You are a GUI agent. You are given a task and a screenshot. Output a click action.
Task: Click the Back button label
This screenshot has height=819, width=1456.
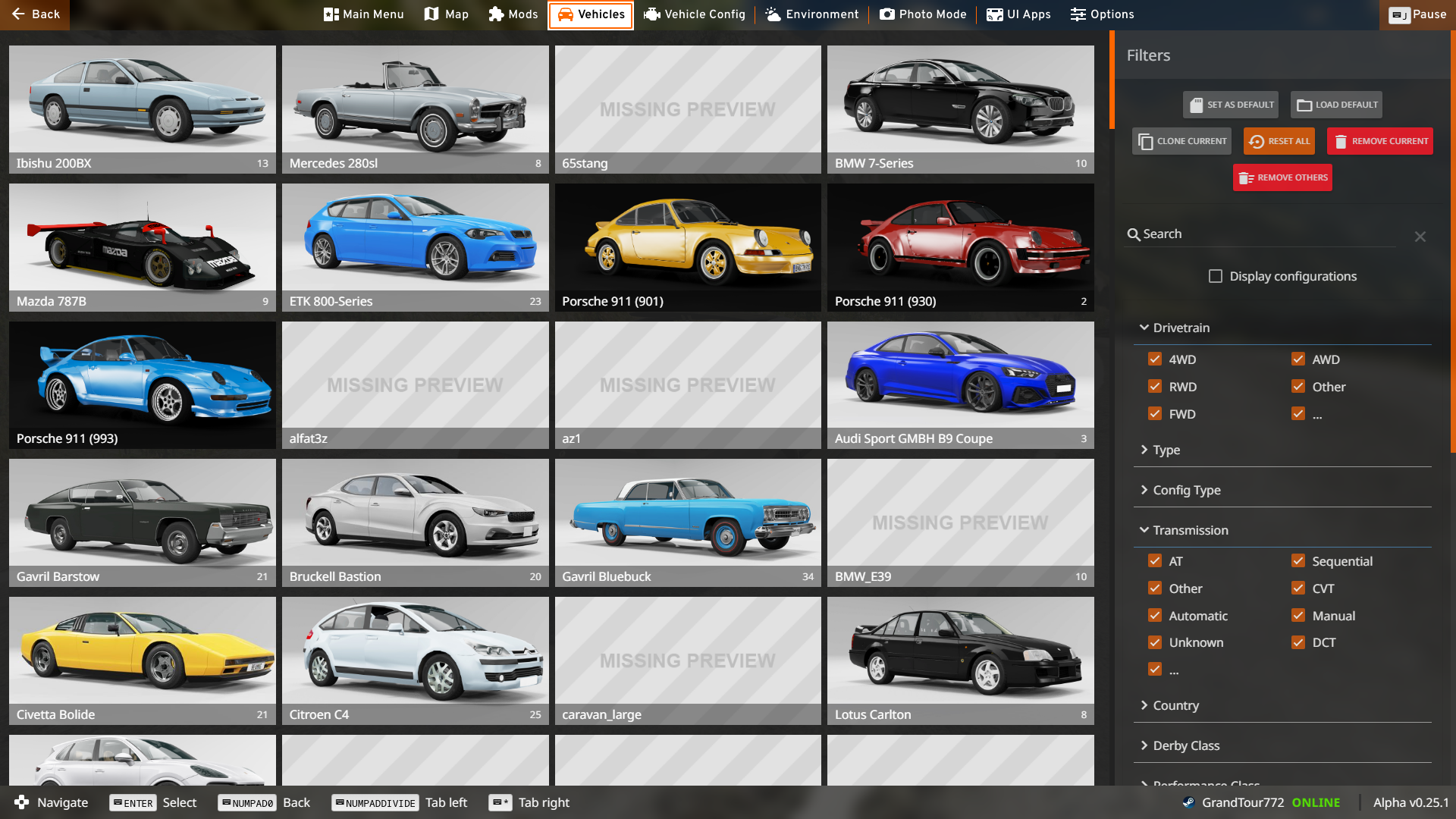45,14
